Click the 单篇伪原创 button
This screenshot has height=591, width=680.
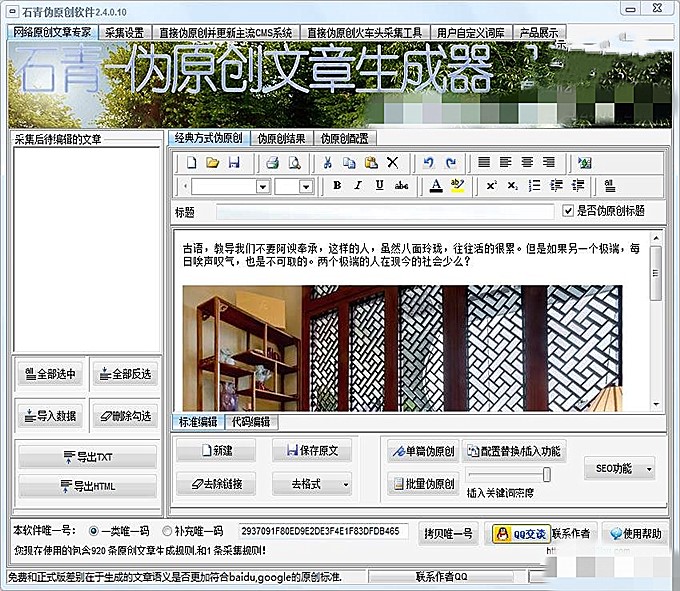pos(423,451)
